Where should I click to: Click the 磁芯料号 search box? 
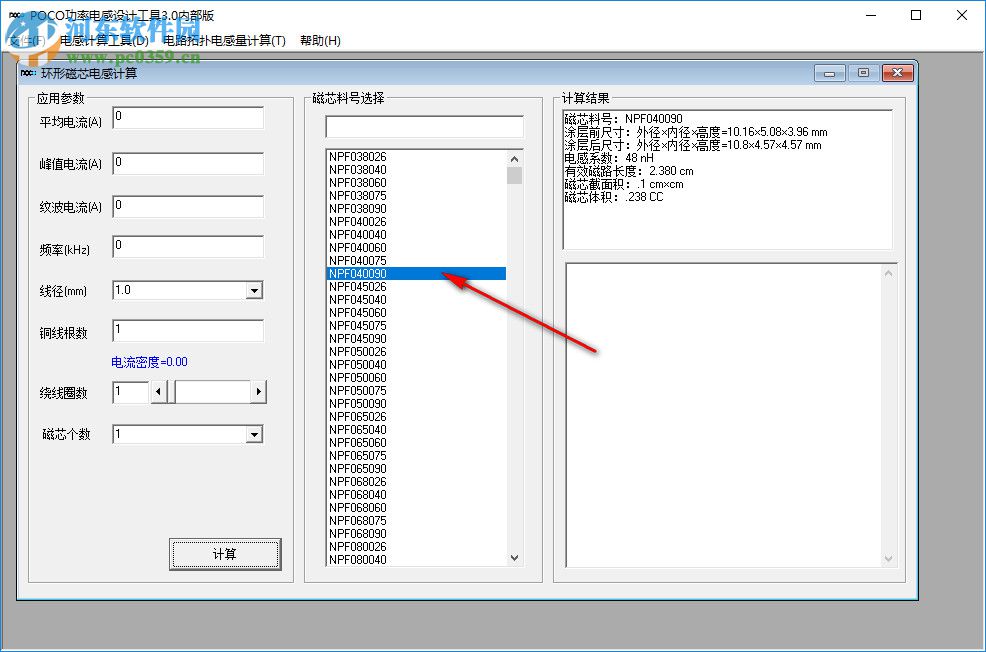point(423,126)
